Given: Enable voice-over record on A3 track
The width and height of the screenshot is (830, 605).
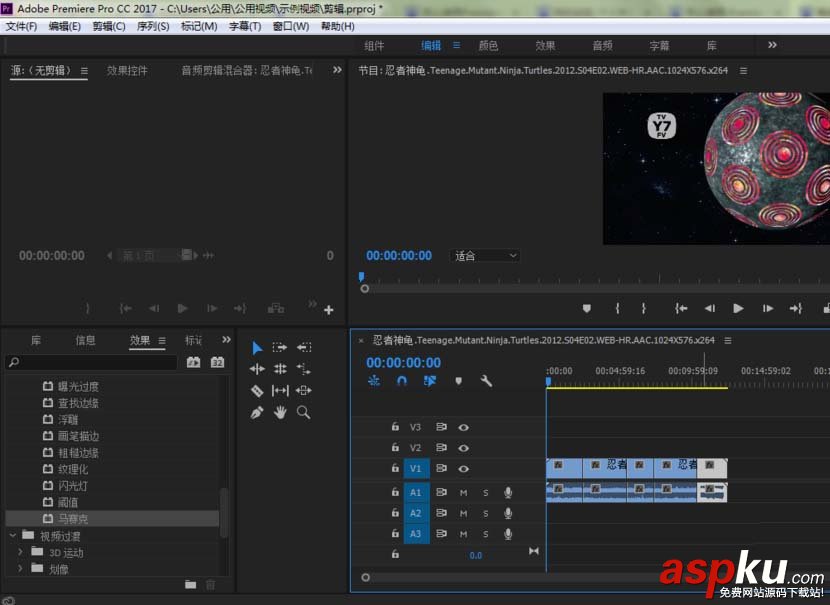Looking at the screenshot, I should (x=508, y=534).
